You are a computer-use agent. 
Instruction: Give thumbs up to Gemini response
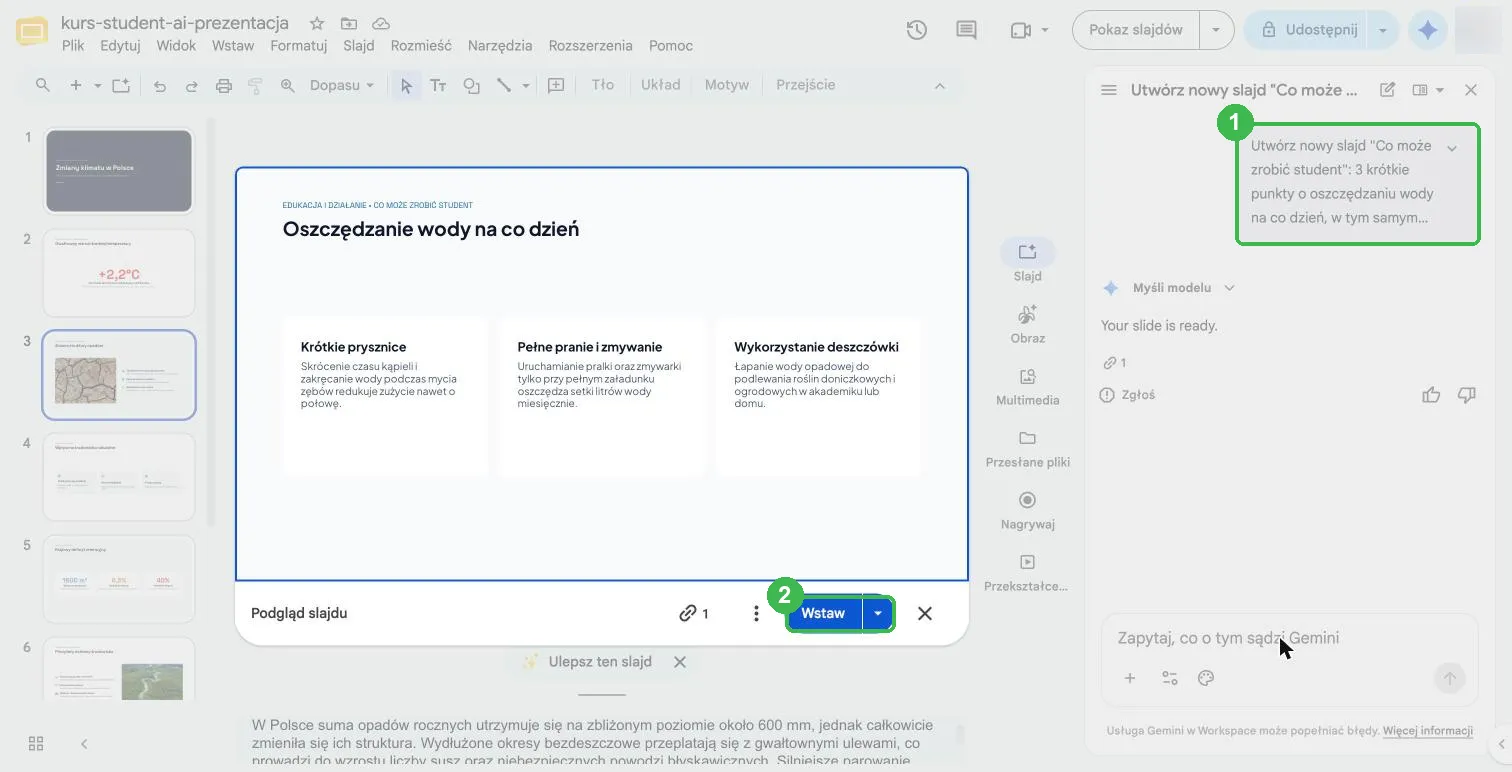tap(1431, 395)
